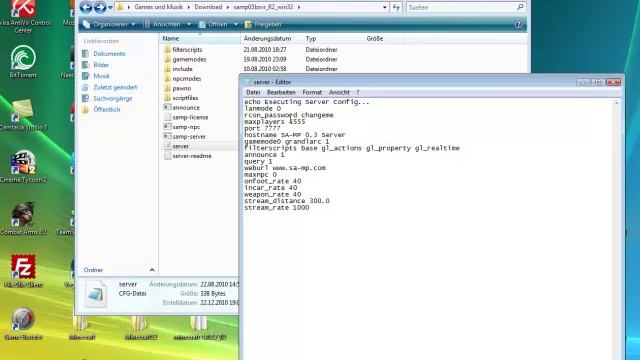640x360 pixels.
Task: Click the rcon_password changeme line
Action: [x=289, y=115]
